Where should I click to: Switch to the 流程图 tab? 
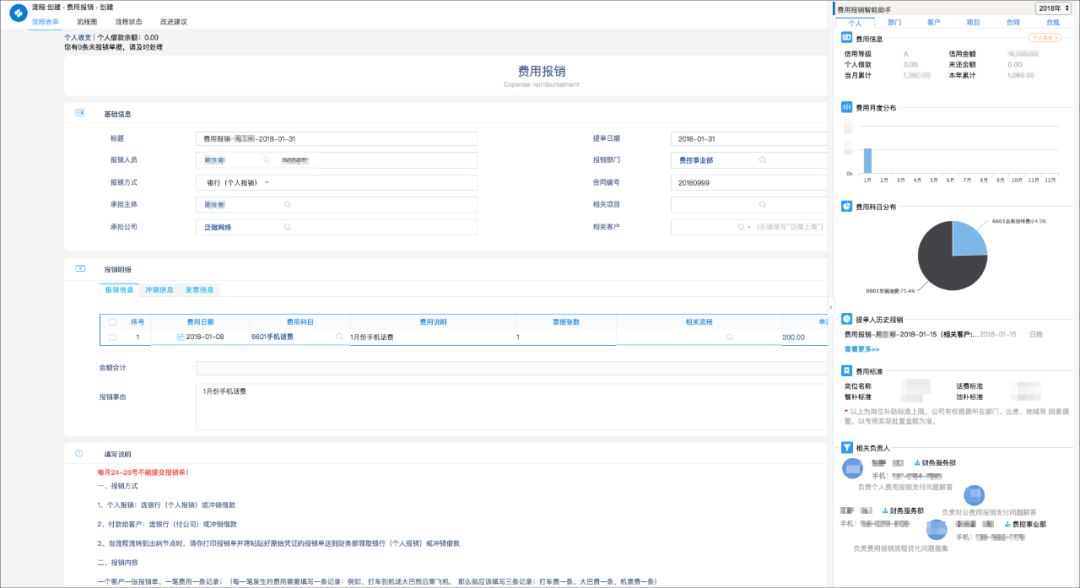(x=87, y=22)
